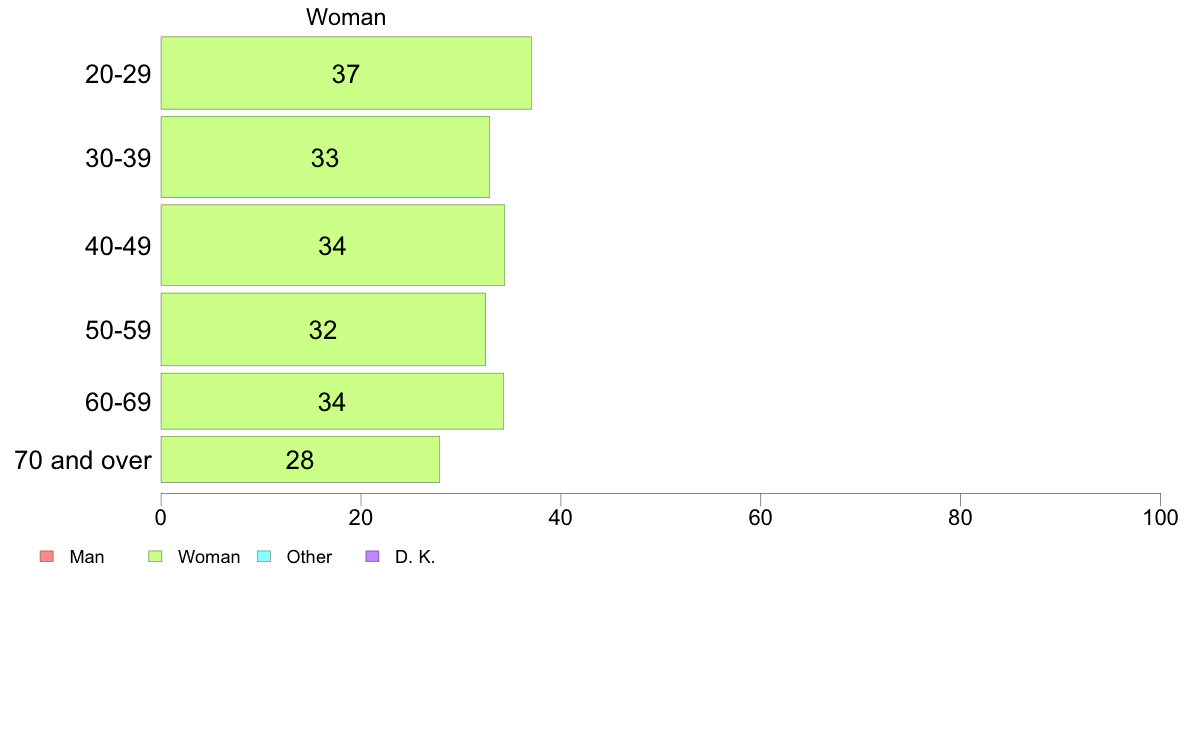Select the 40-49 bar showing 34
This screenshot has width=1188, height=736.
333,245
